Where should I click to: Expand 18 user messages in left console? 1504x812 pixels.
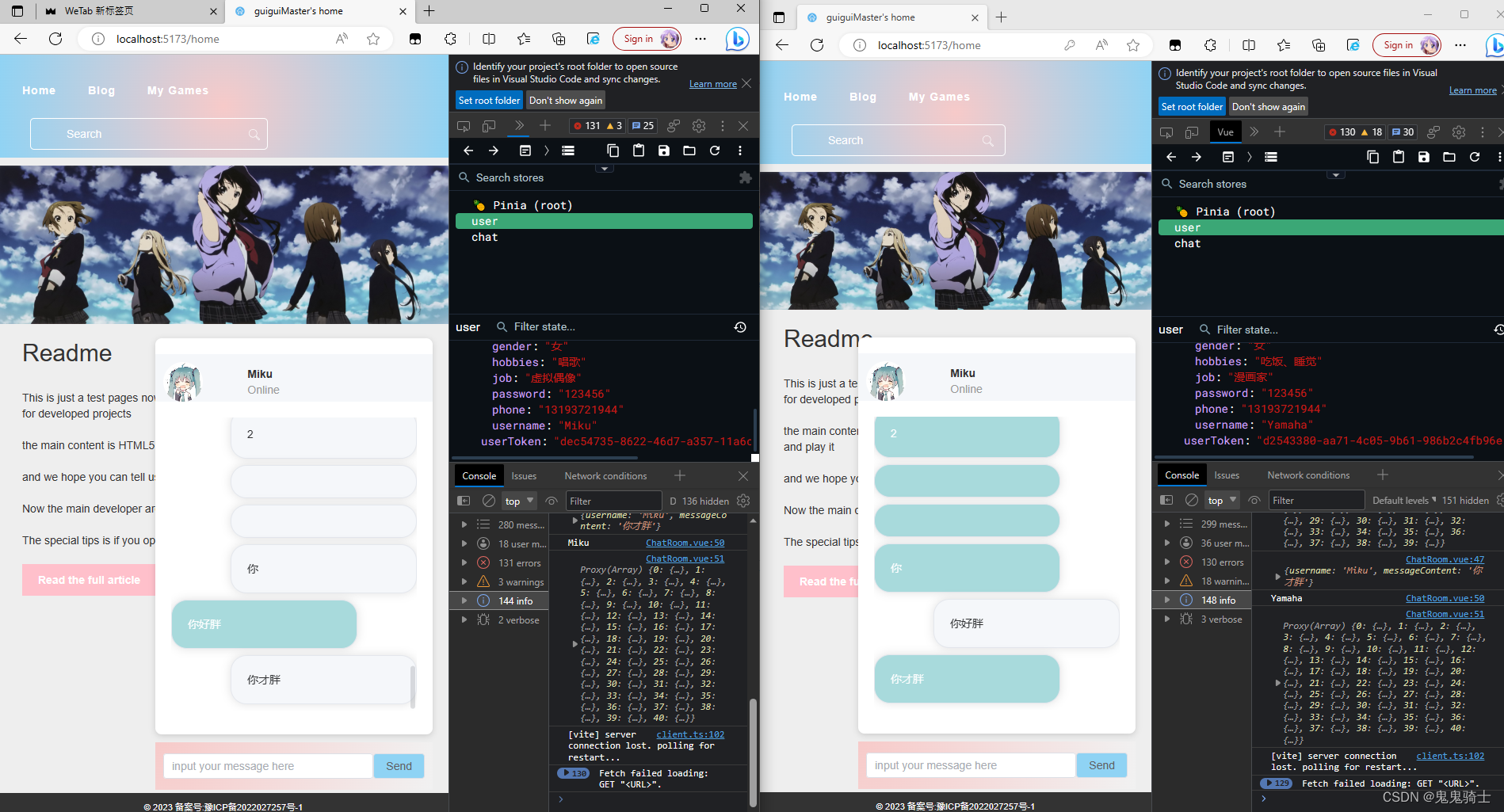pos(464,543)
